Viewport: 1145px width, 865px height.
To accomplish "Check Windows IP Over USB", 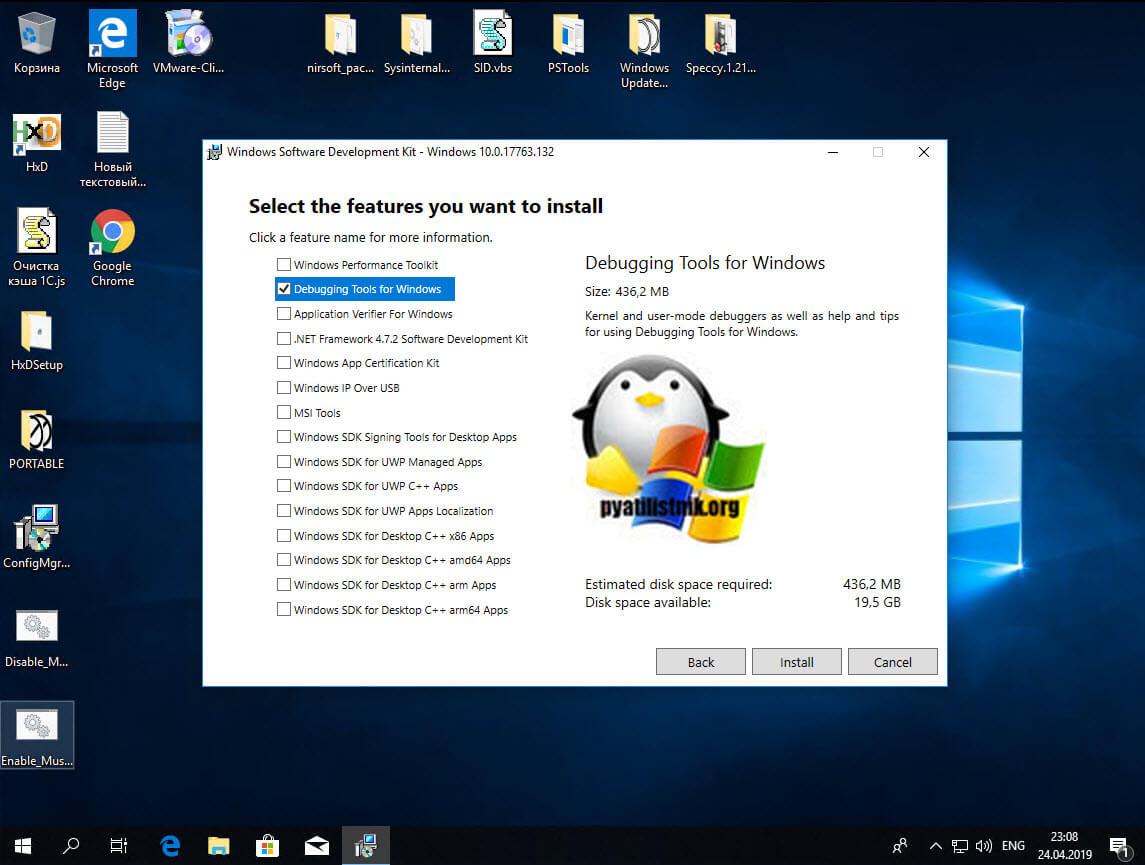I will pos(284,388).
